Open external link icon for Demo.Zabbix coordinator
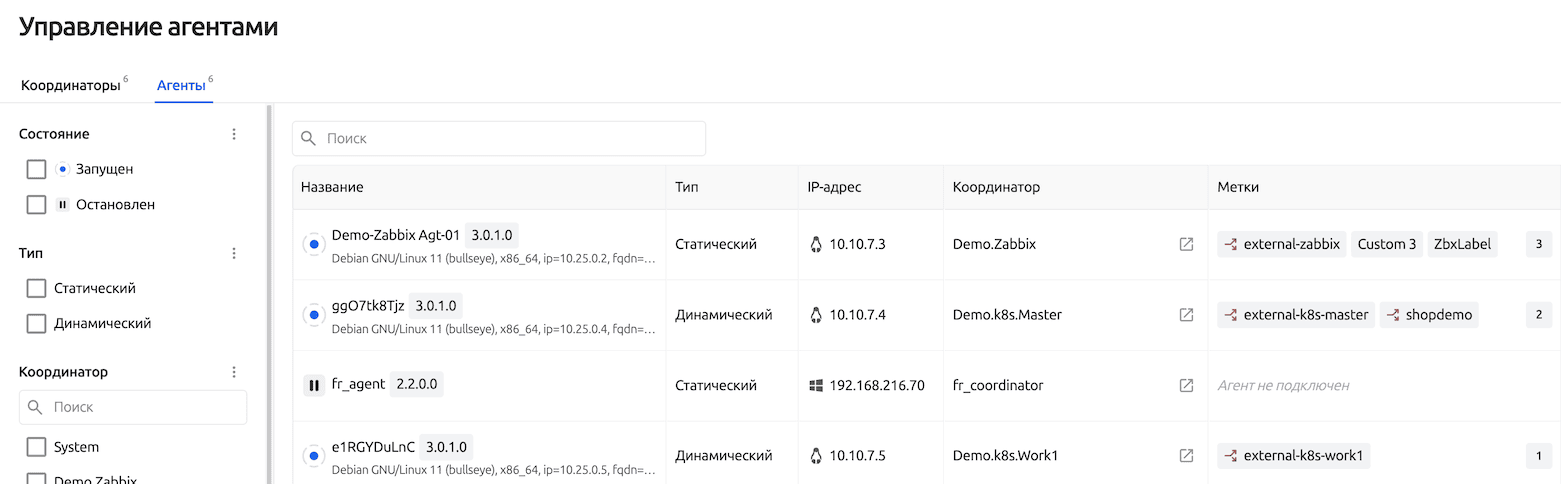 coord(1186,244)
